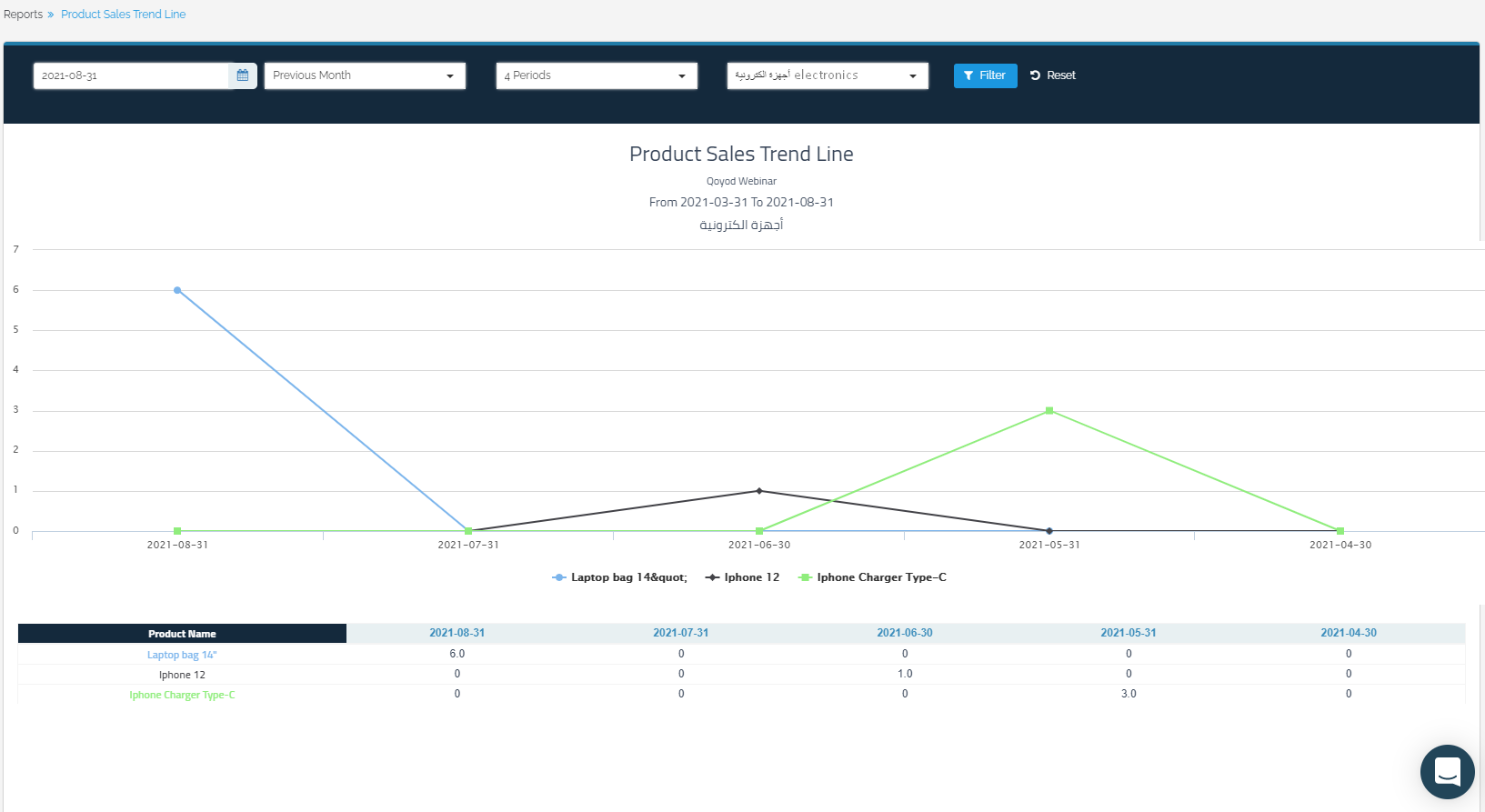Open the 4 Periods dropdown
Image resolution: width=1485 pixels, height=812 pixels.
click(x=597, y=75)
